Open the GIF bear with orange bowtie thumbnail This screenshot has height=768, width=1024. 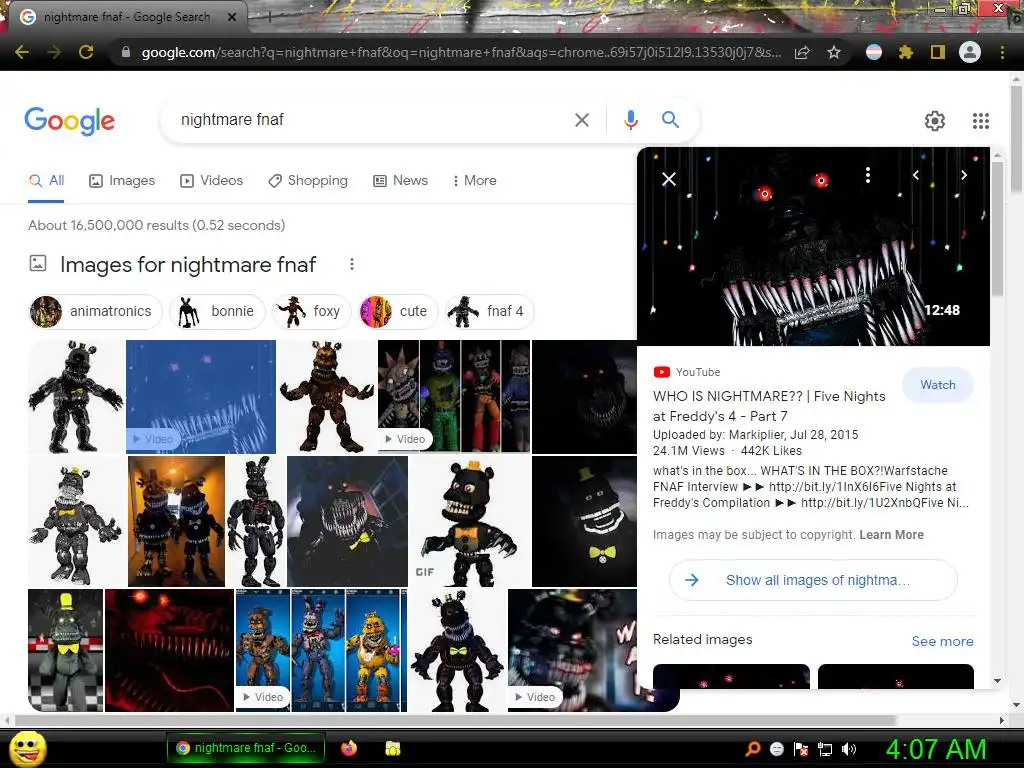pyautogui.click(x=470, y=521)
